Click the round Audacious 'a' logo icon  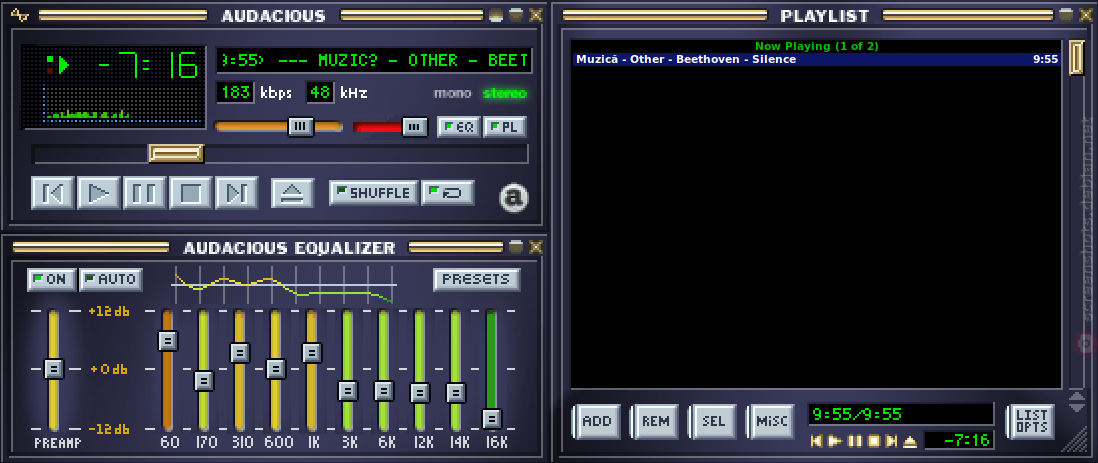[x=514, y=198]
